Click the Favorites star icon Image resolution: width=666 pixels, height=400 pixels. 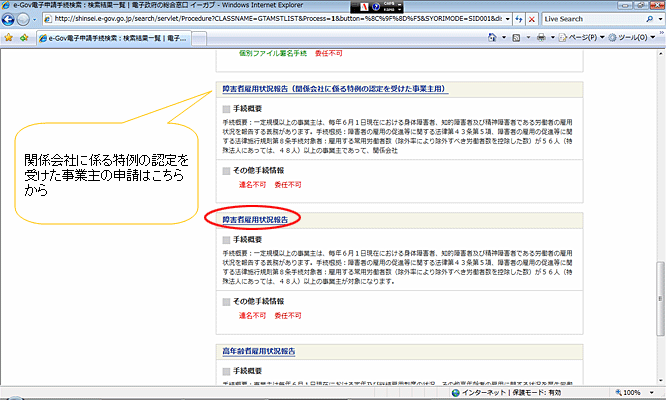(x=9, y=38)
